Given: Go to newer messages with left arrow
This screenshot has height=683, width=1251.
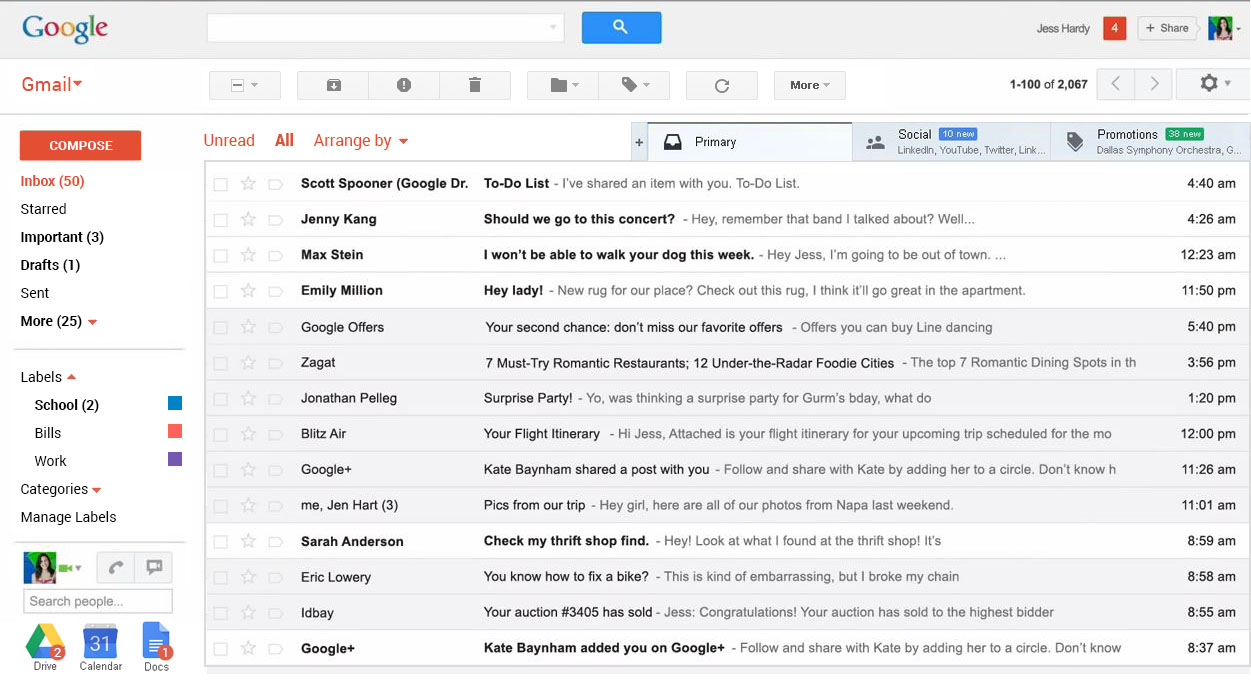Looking at the screenshot, I should 1116,84.
